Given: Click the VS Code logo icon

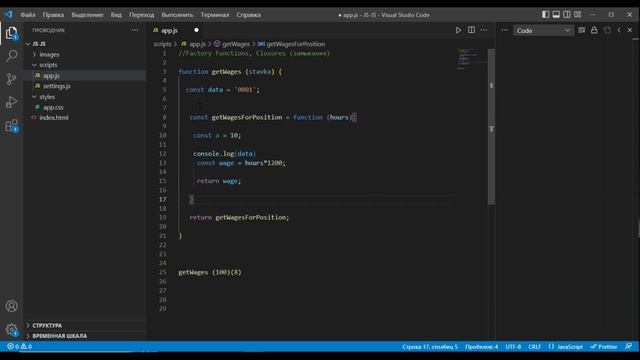Looking at the screenshot, I should (9, 15).
